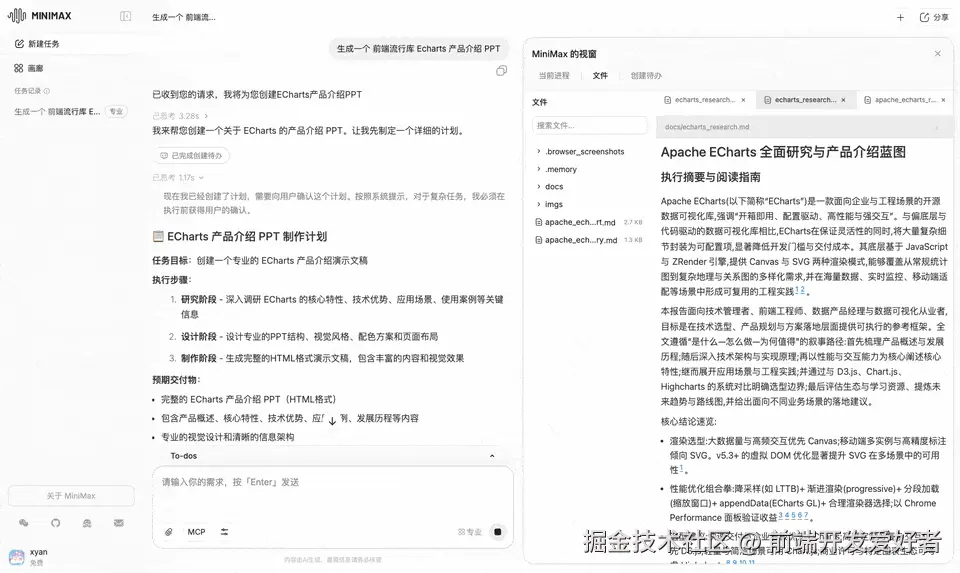960x573 pixels.
Task: Open the community icon next to GitHub
Action: coord(87,523)
